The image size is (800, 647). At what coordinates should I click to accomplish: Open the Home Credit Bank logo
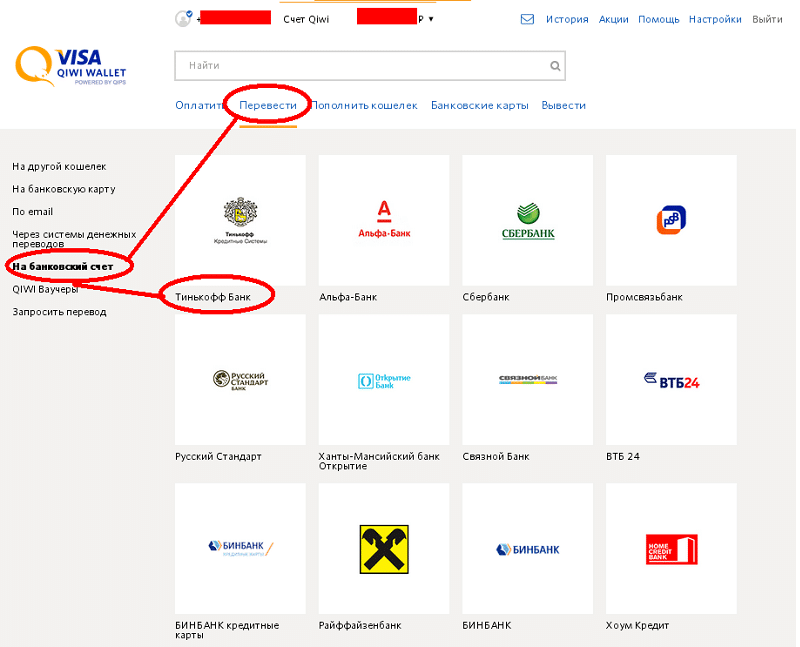(x=671, y=549)
